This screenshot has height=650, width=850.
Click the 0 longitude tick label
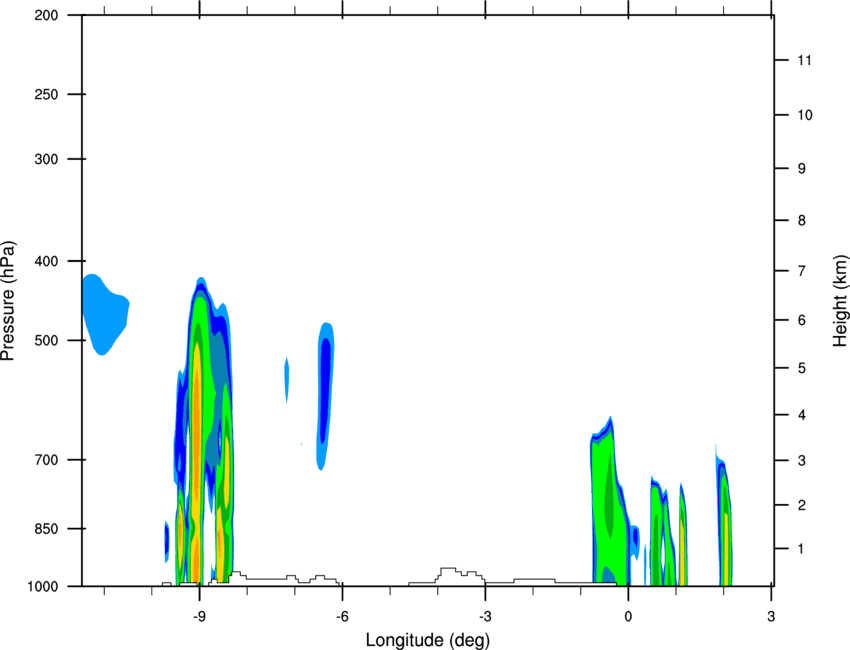point(628,616)
